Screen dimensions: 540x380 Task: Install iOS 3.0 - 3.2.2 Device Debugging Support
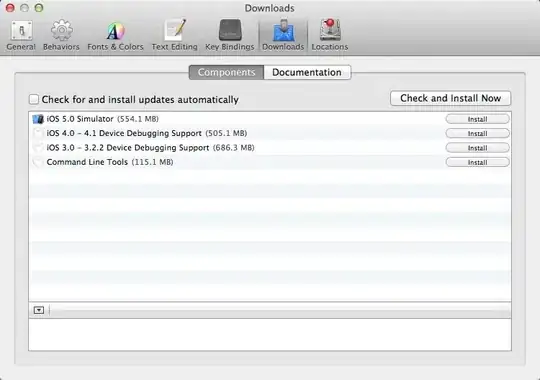point(477,148)
